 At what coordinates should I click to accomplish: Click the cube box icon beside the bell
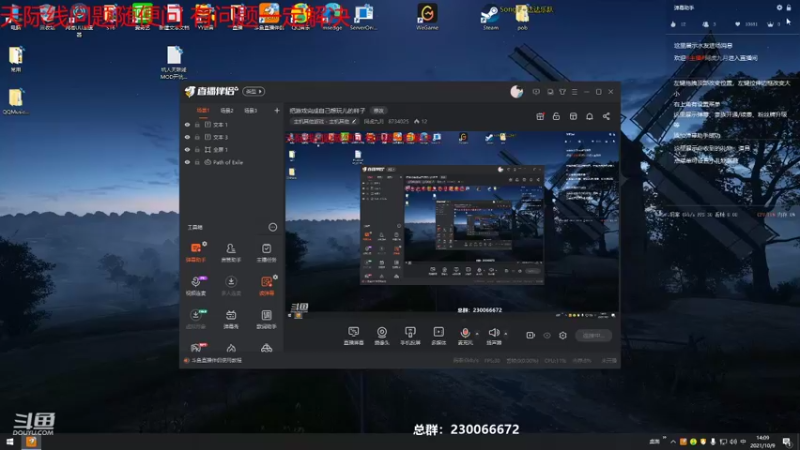[573, 116]
